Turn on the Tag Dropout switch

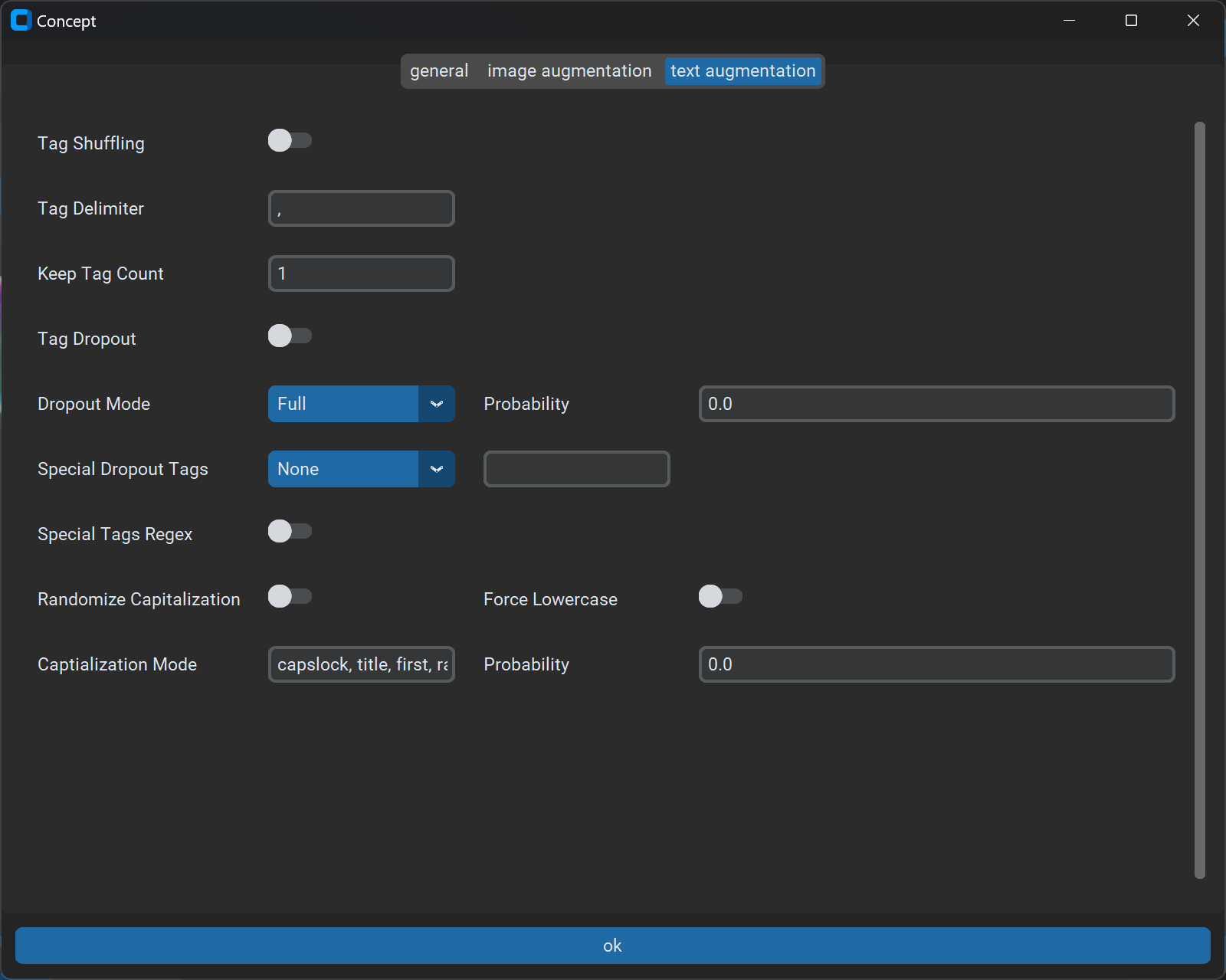[290, 336]
